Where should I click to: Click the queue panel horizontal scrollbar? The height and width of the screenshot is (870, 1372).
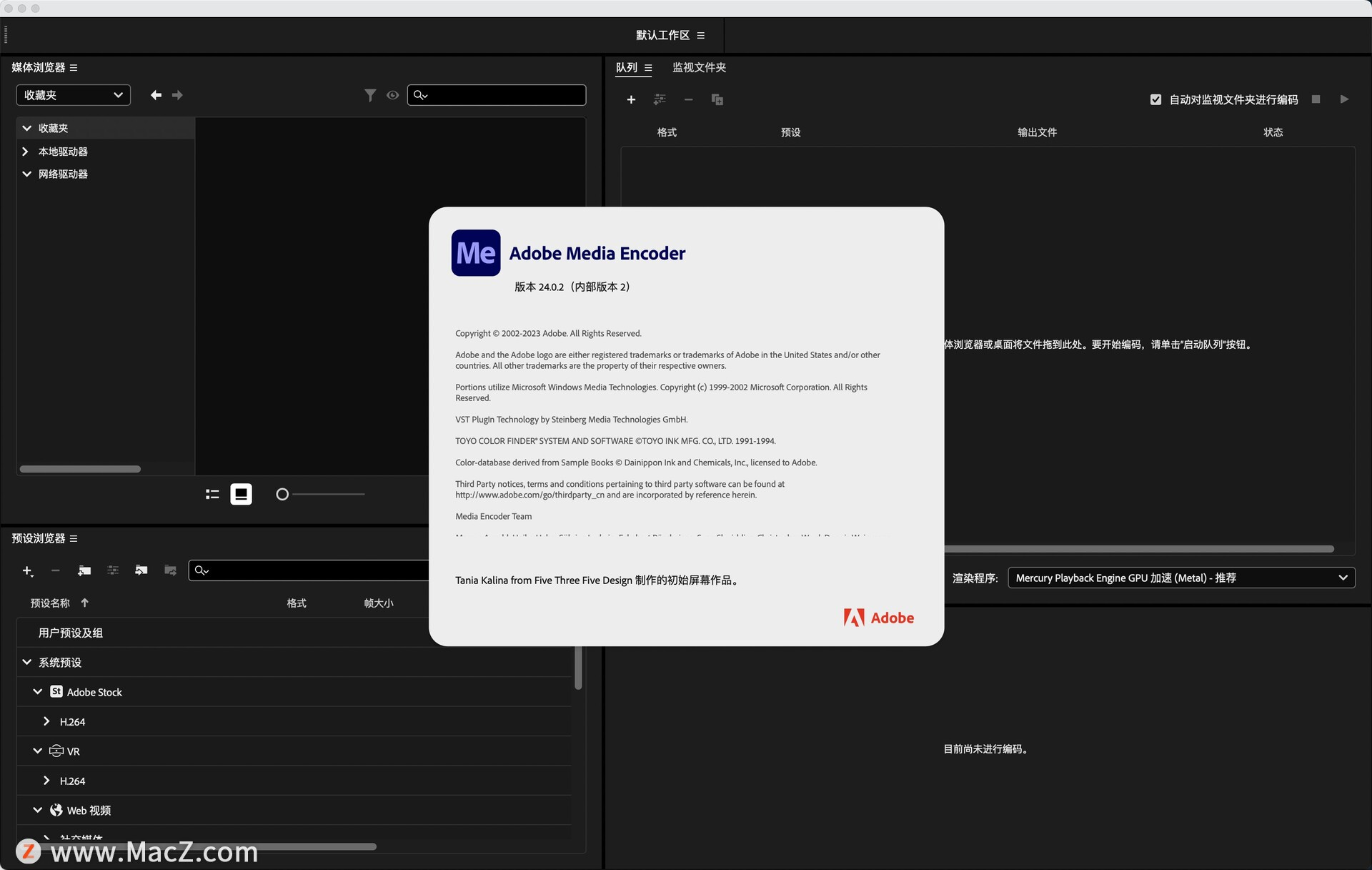click(x=1139, y=549)
